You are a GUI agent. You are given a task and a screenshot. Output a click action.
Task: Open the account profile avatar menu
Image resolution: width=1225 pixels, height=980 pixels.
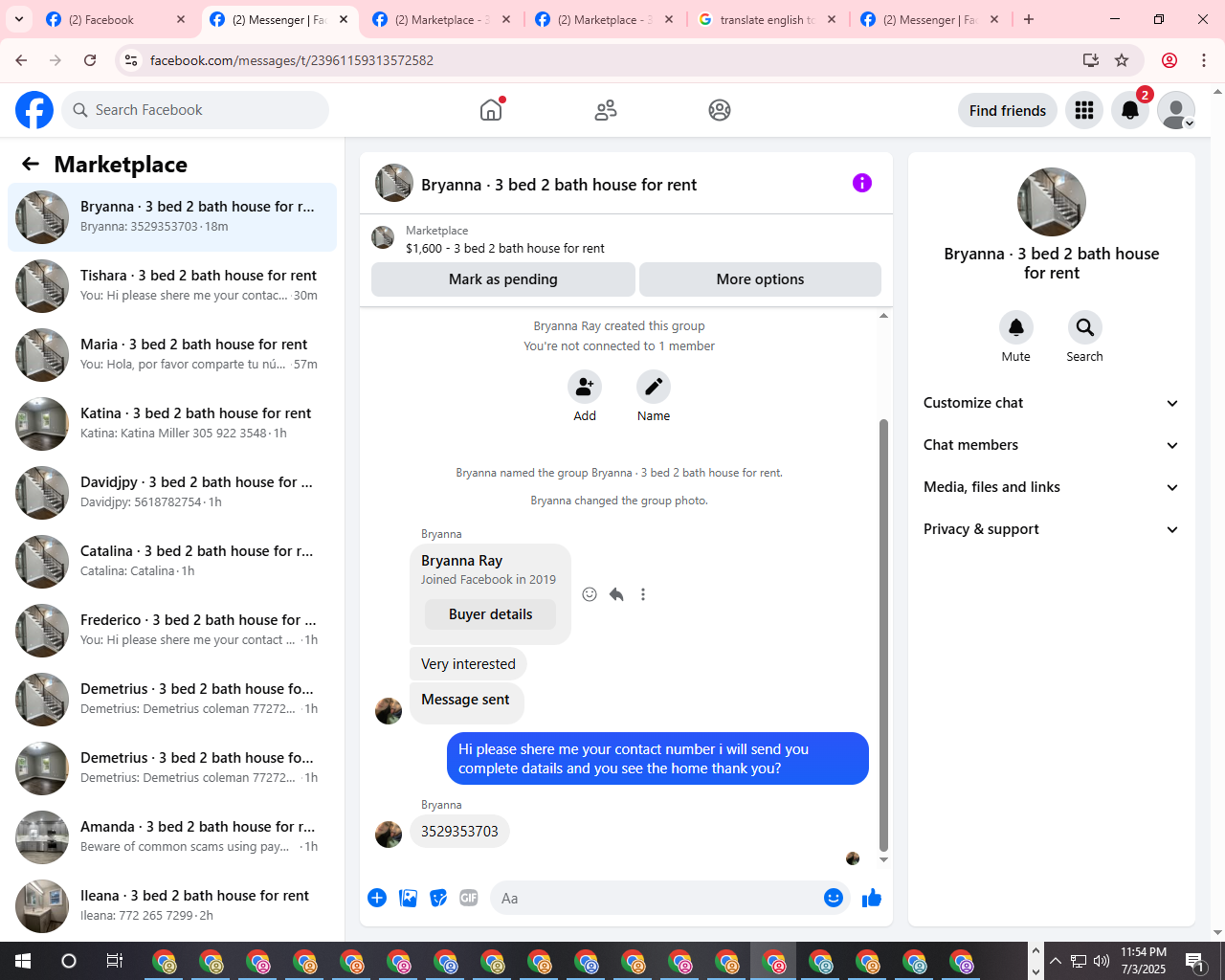[x=1176, y=110]
